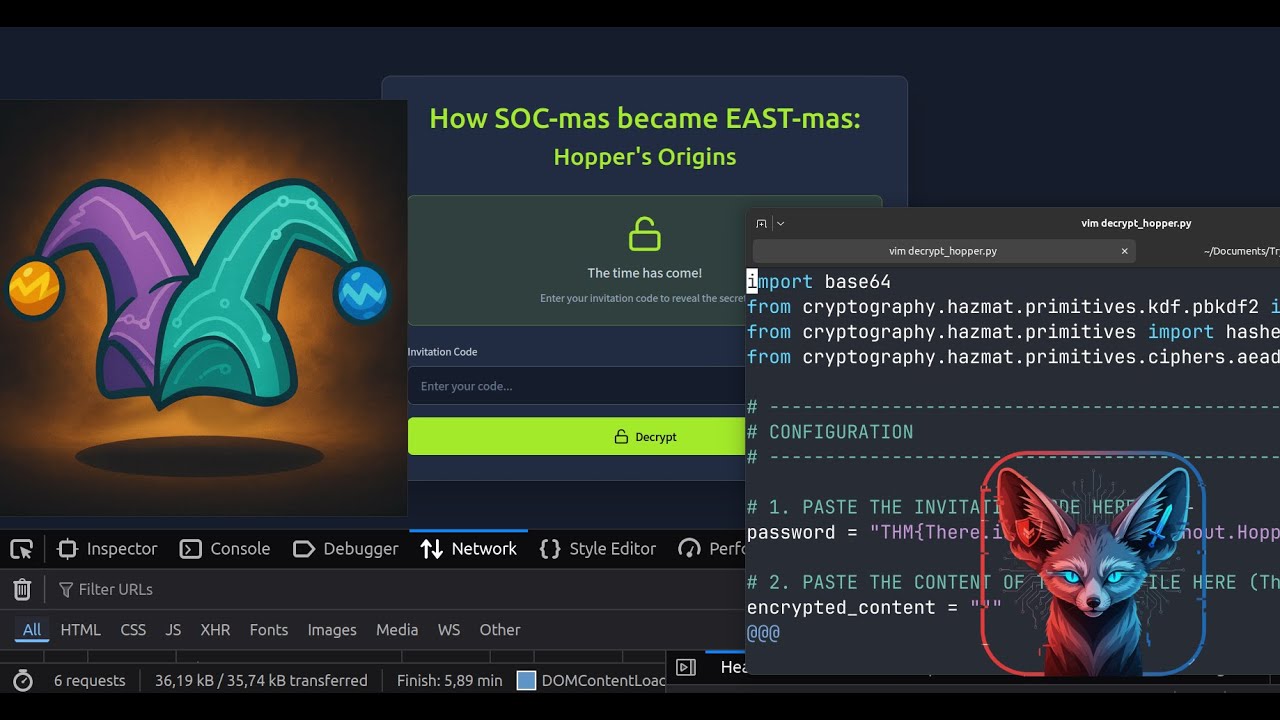
Task: Filter requests by WS
Action: 449,630
